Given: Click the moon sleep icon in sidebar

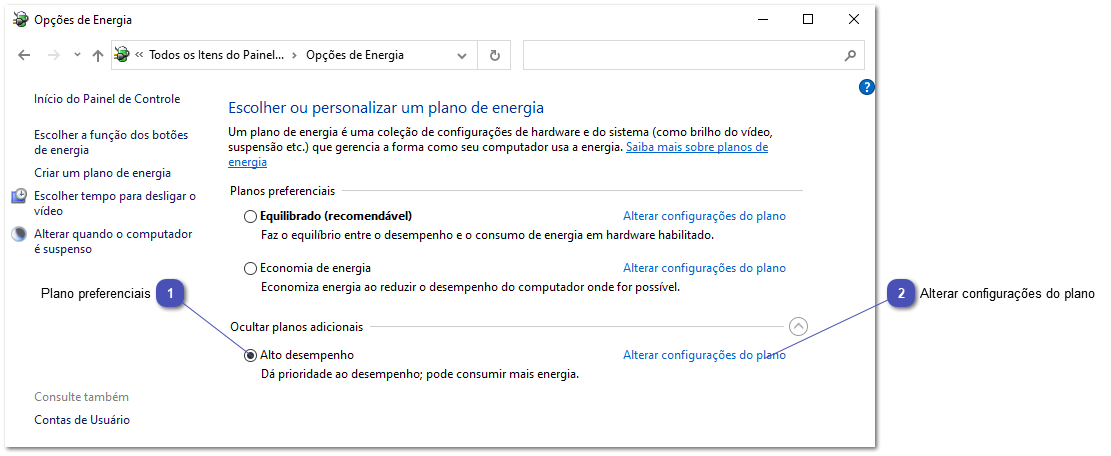Looking at the screenshot, I should click(20, 234).
